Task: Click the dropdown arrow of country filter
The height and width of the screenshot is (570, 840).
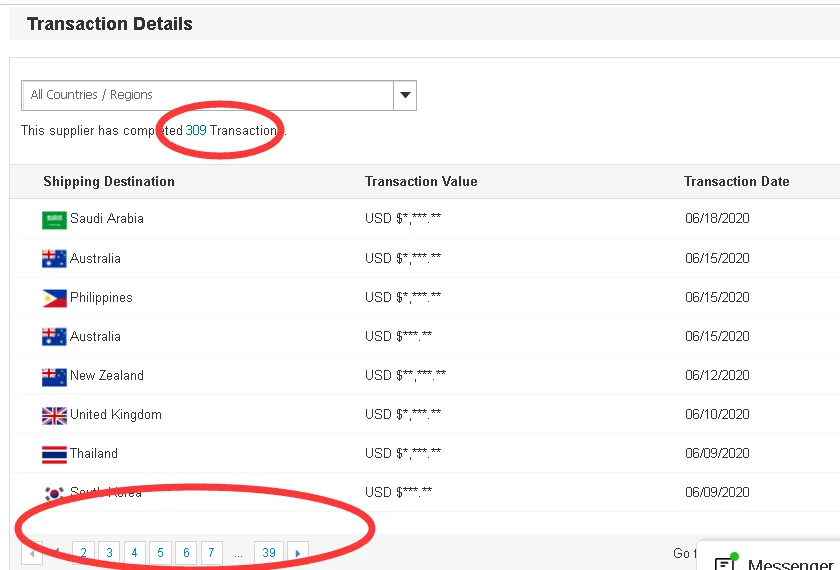Action: click(405, 95)
